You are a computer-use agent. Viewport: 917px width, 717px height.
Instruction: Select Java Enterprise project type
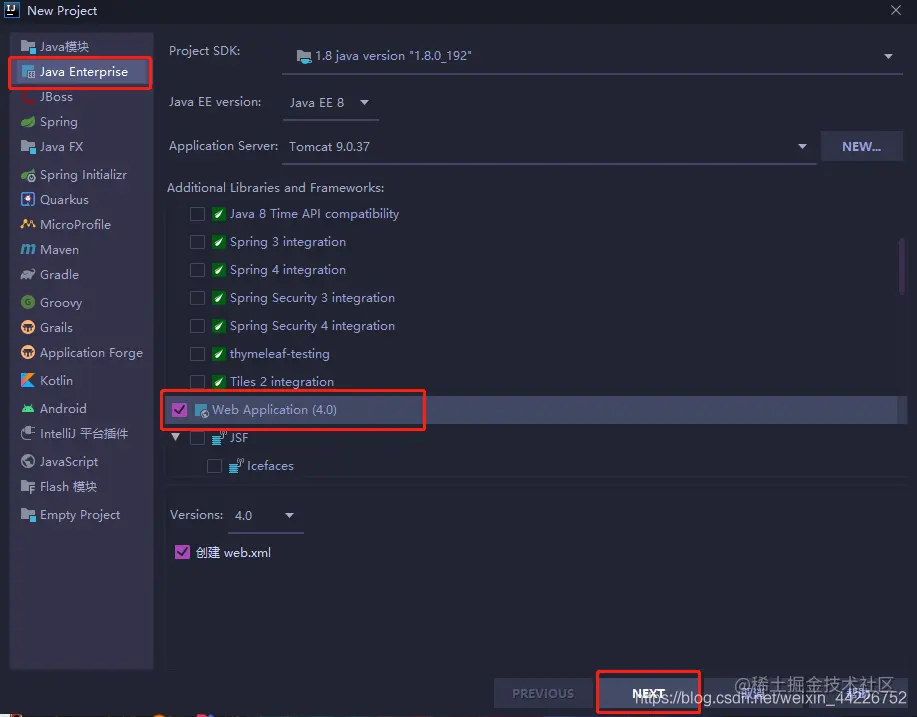coord(81,72)
